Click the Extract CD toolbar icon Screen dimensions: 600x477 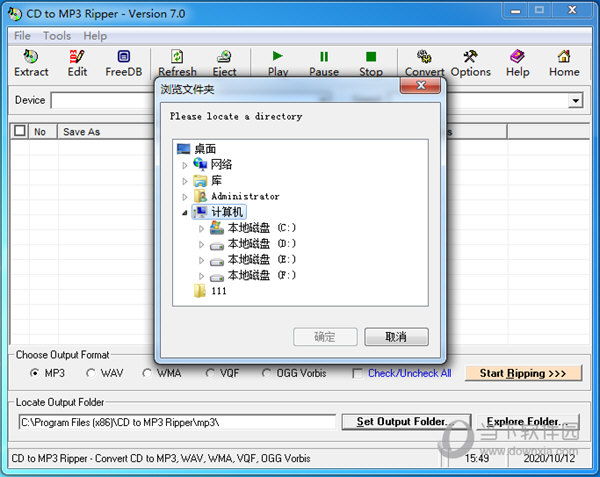[31, 57]
